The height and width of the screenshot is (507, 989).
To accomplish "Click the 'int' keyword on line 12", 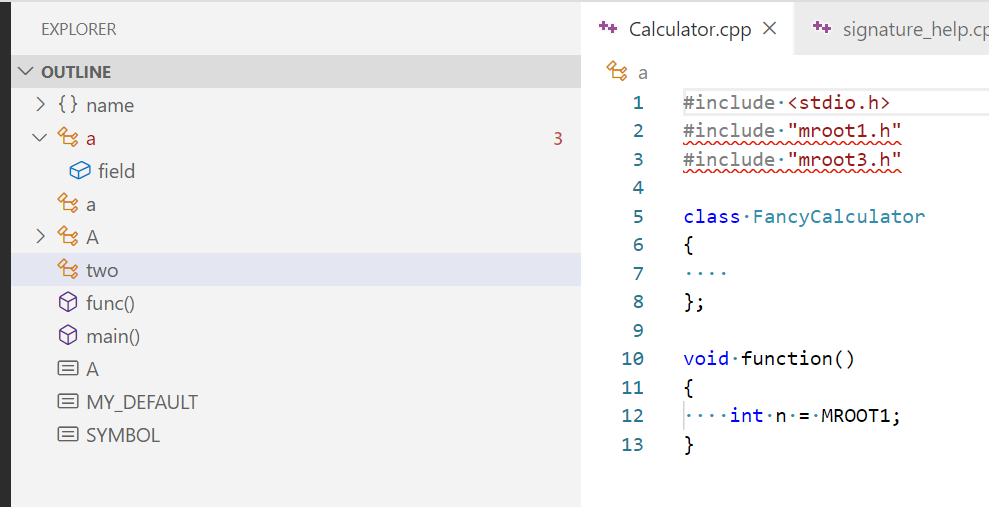I will 746,416.
